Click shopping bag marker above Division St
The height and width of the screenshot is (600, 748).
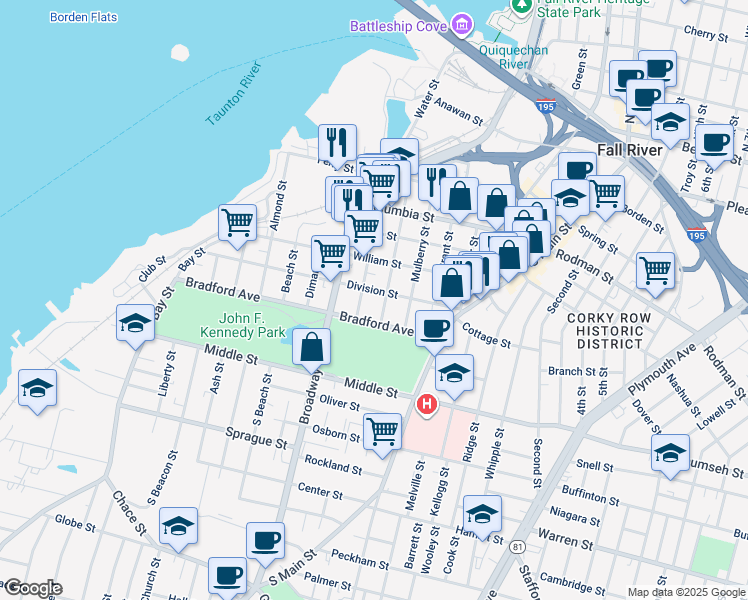451,284
